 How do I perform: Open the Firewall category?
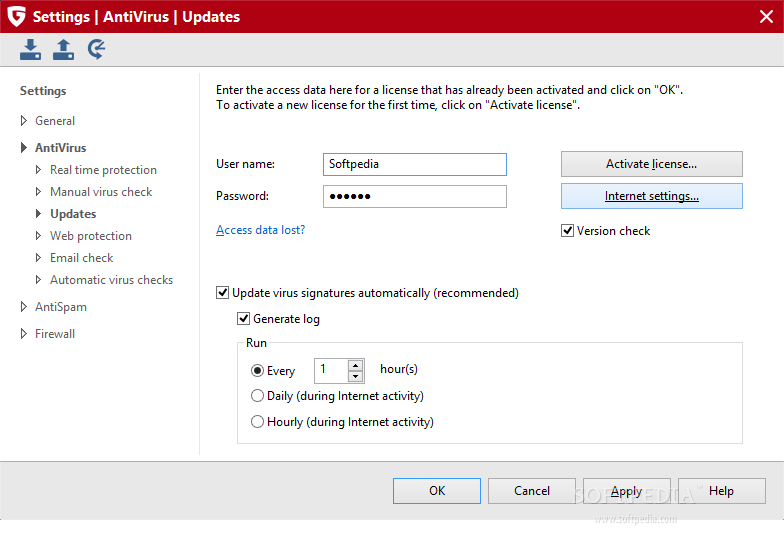(x=55, y=334)
